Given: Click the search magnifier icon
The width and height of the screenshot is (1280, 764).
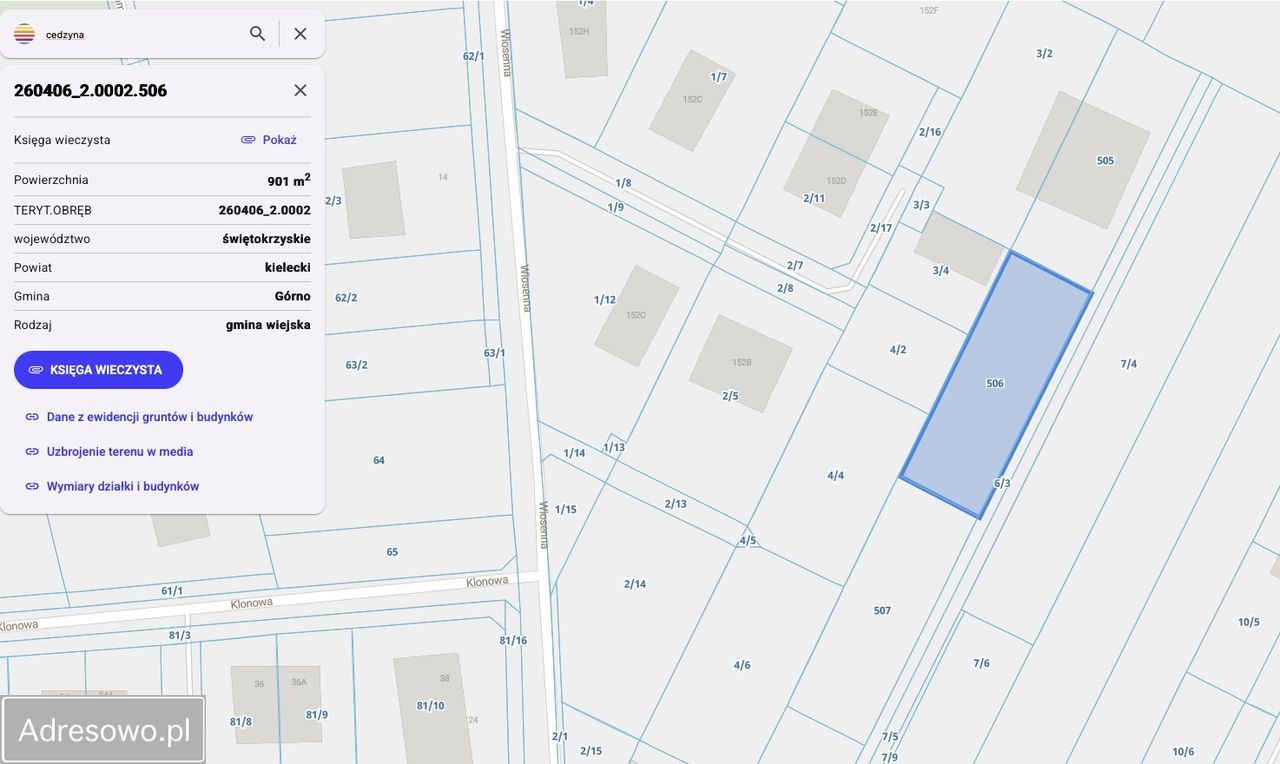Looking at the screenshot, I should [257, 33].
